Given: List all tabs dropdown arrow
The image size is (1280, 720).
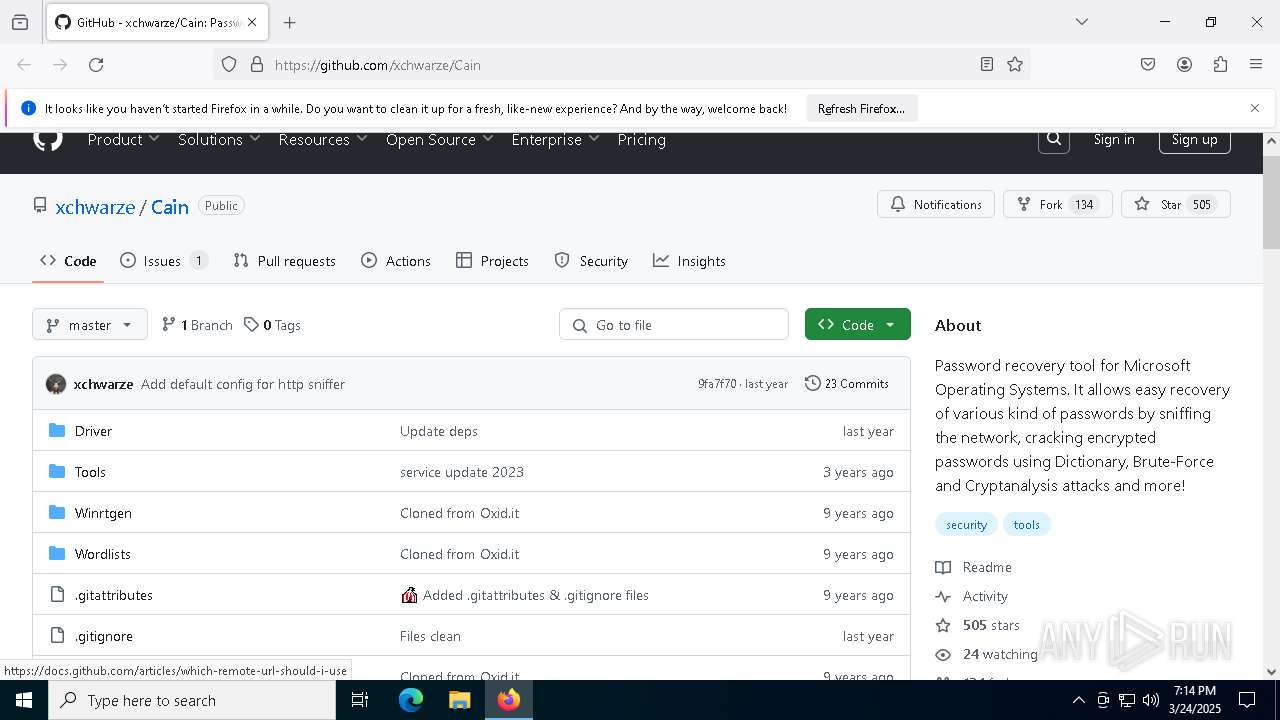Looking at the screenshot, I should point(1081,22).
